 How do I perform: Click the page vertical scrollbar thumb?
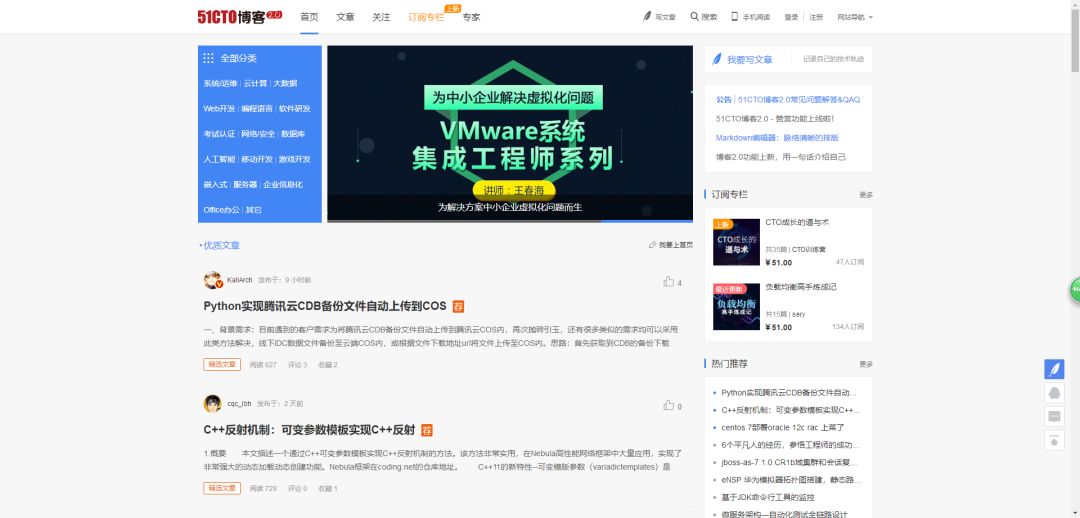[1074, 40]
